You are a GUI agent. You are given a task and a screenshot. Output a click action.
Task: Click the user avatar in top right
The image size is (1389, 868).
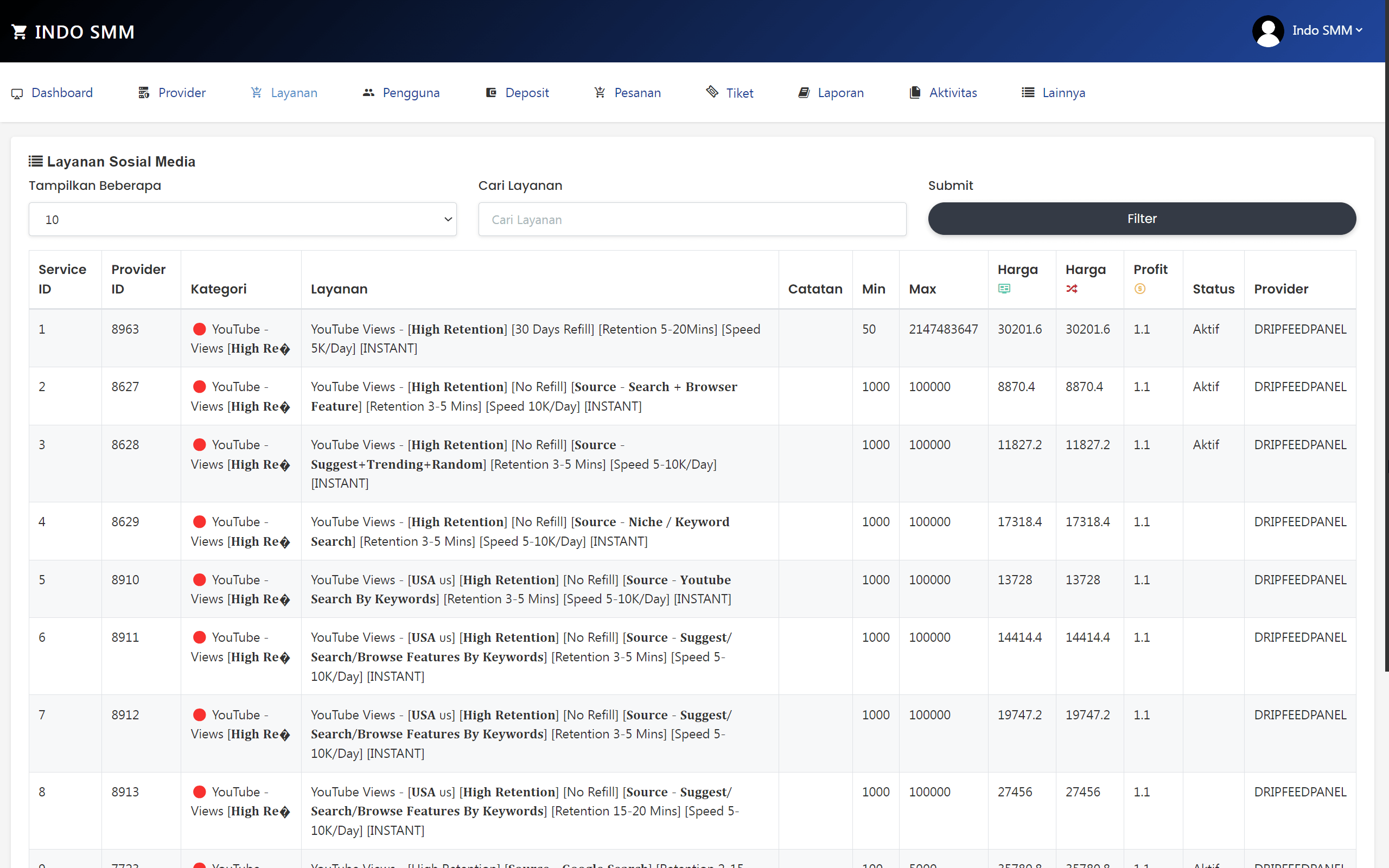pos(1268,30)
